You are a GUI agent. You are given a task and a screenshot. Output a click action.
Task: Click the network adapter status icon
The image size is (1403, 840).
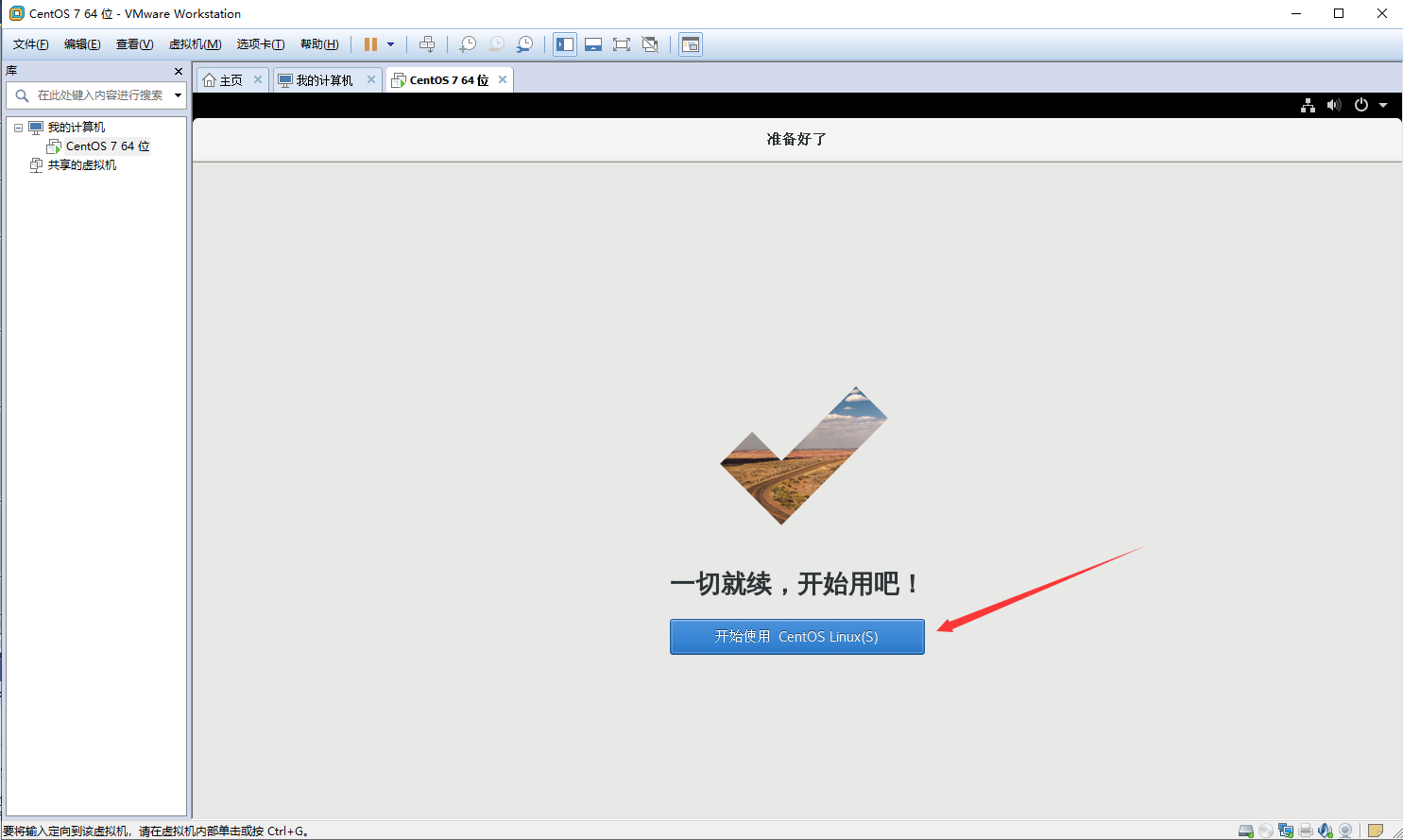1286,831
